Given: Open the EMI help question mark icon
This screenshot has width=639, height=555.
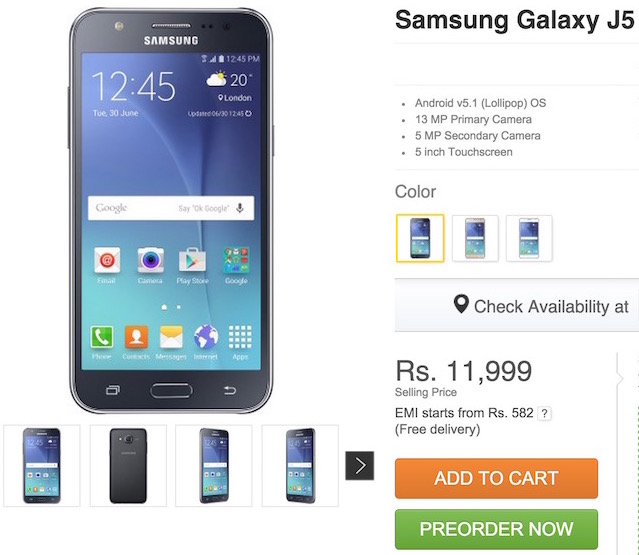Looking at the screenshot, I should pyautogui.click(x=544, y=414).
